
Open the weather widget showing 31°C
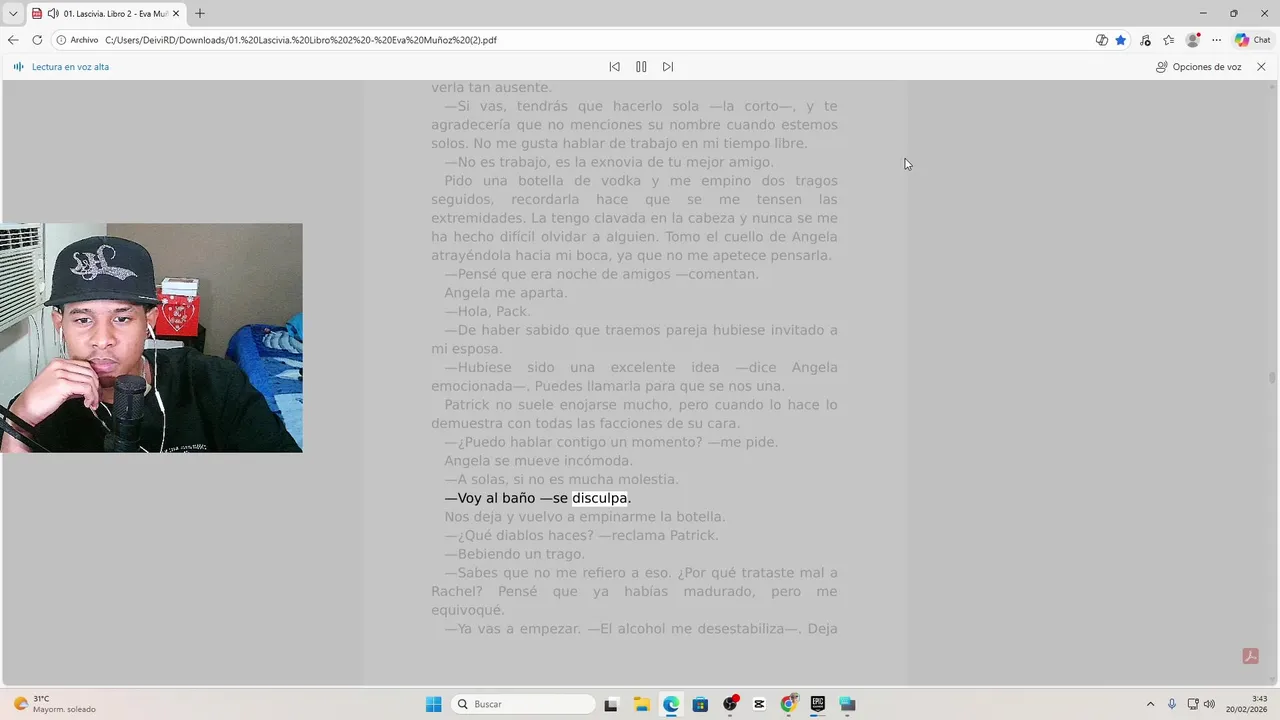tap(55, 704)
